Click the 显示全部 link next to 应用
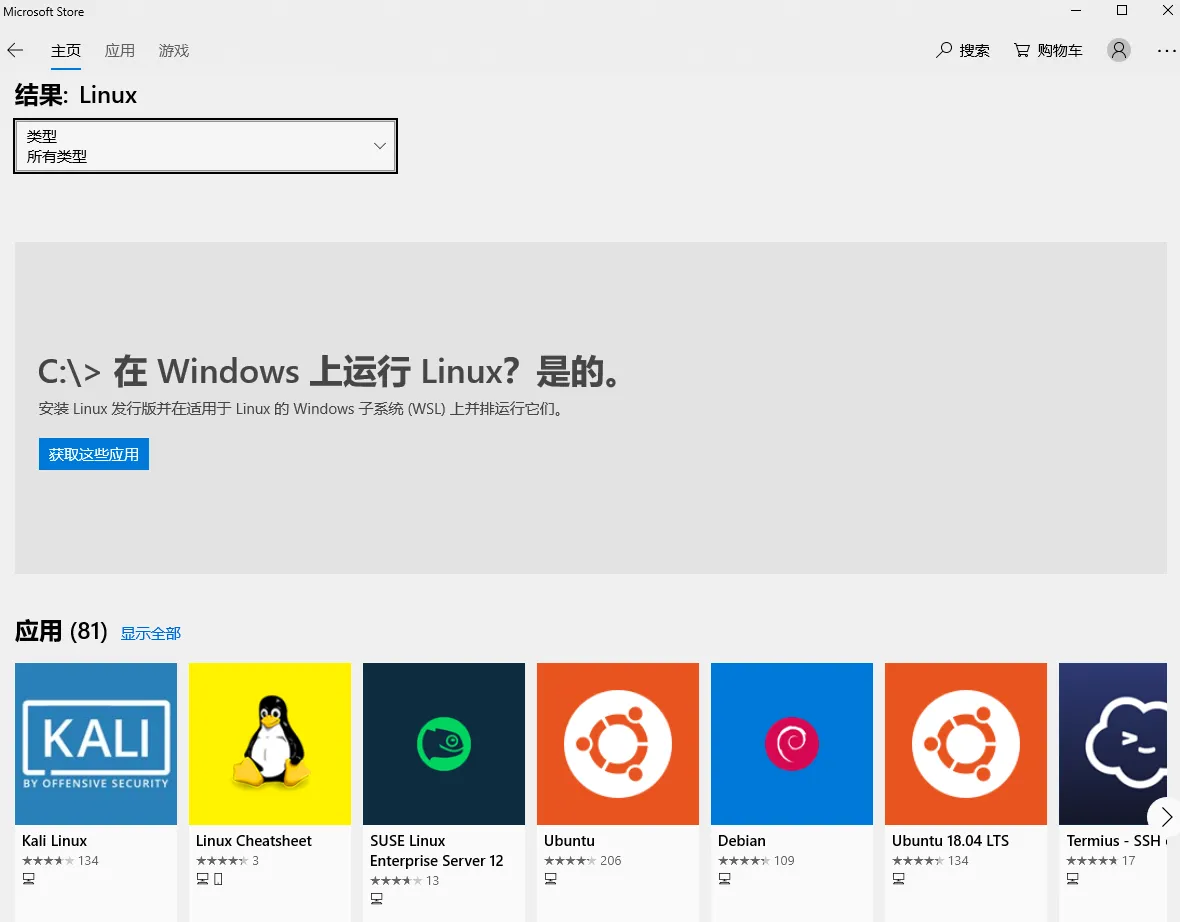The height and width of the screenshot is (922, 1180). [151, 634]
